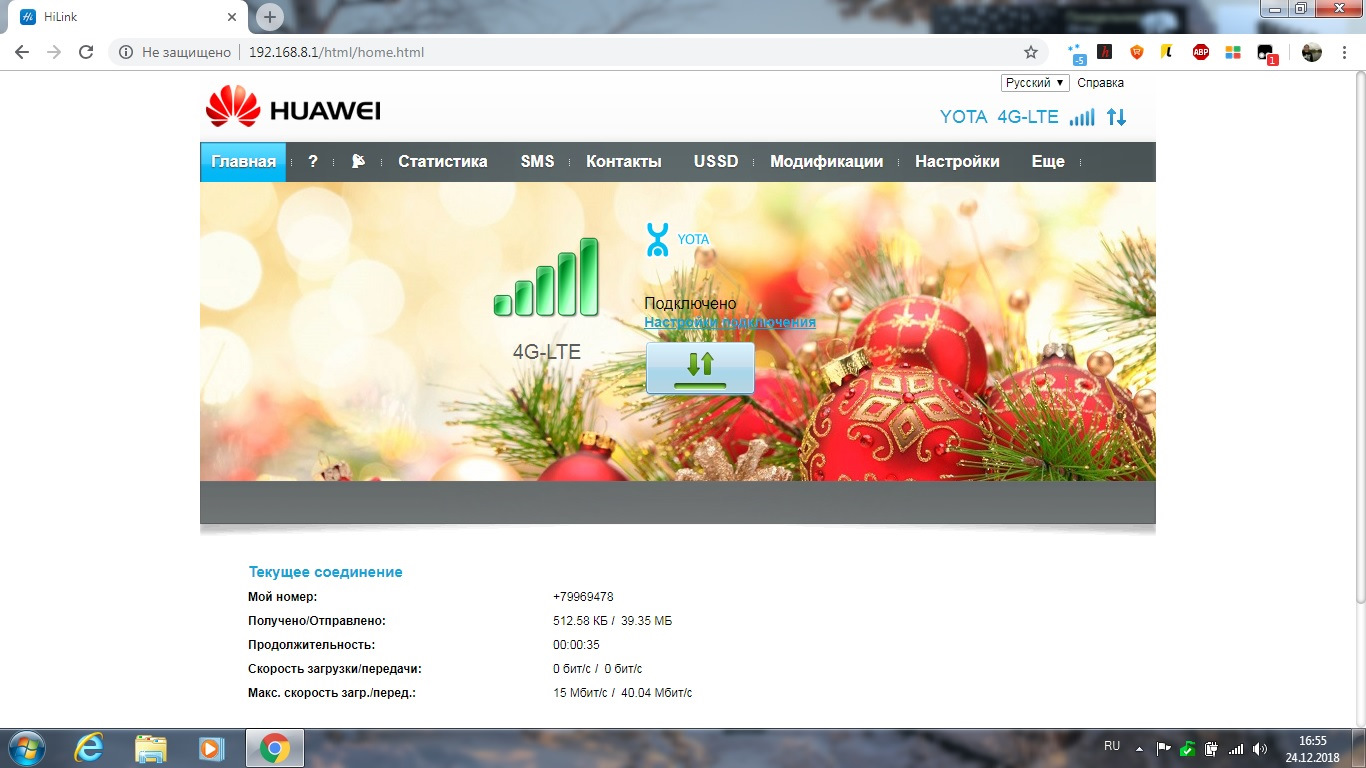This screenshot has width=1366, height=768.
Task: Open the Русский language dropdown
Action: (1035, 83)
